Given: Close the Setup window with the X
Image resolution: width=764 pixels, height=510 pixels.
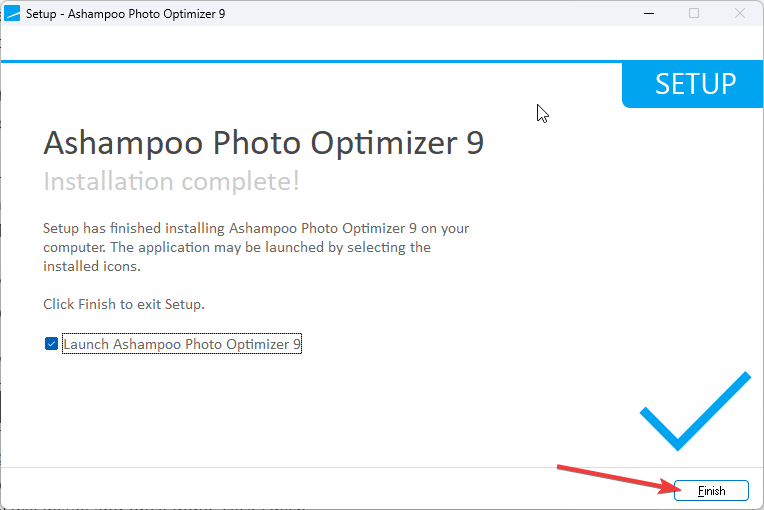Looking at the screenshot, I should click(740, 13).
